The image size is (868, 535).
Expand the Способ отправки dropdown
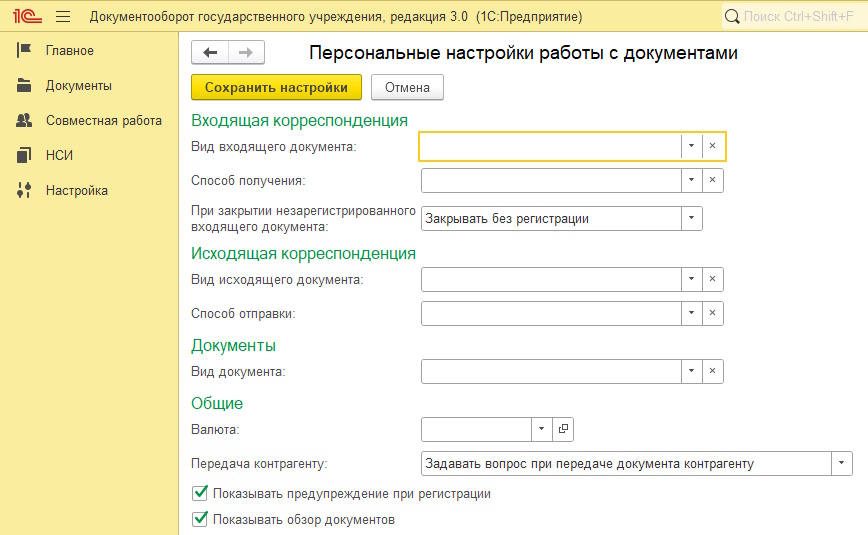pos(691,313)
